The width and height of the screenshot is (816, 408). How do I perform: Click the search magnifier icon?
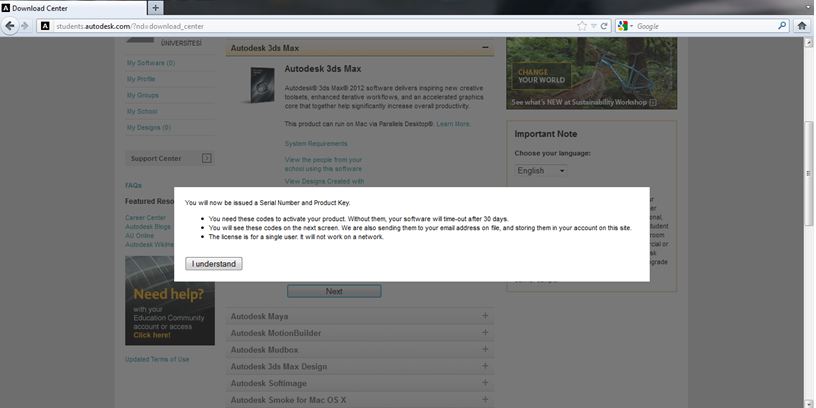pyautogui.click(x=782, y=26)
